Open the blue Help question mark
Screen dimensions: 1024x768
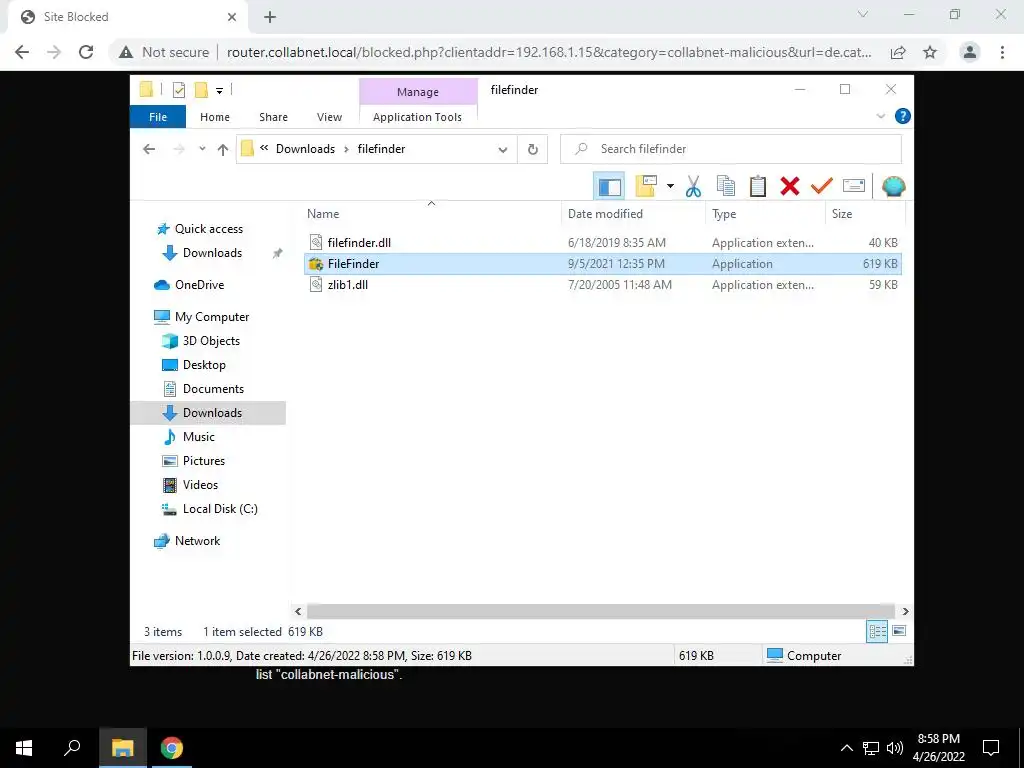(x=903, y=116)
